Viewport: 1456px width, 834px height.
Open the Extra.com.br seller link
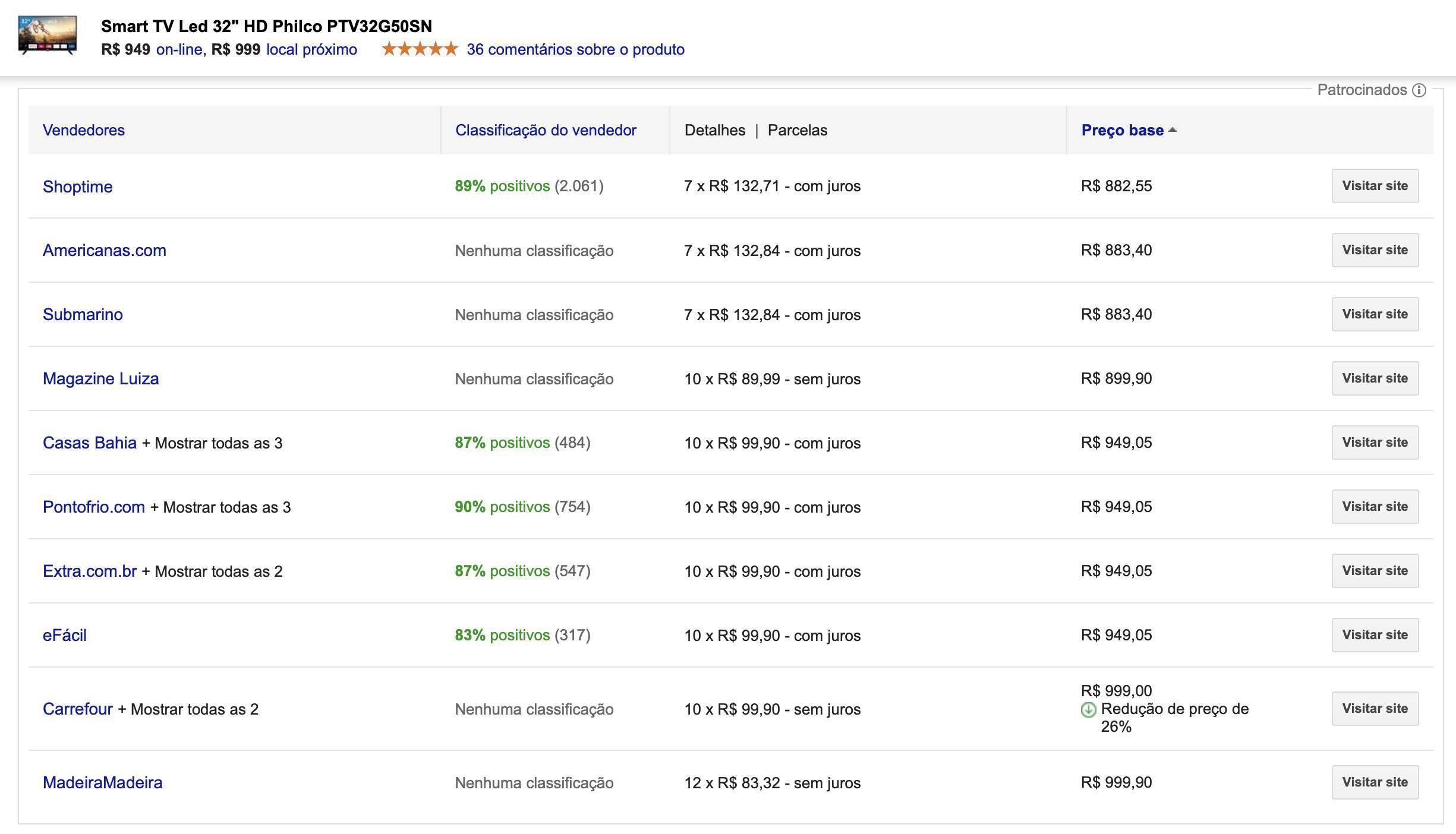tap(90, 571)
